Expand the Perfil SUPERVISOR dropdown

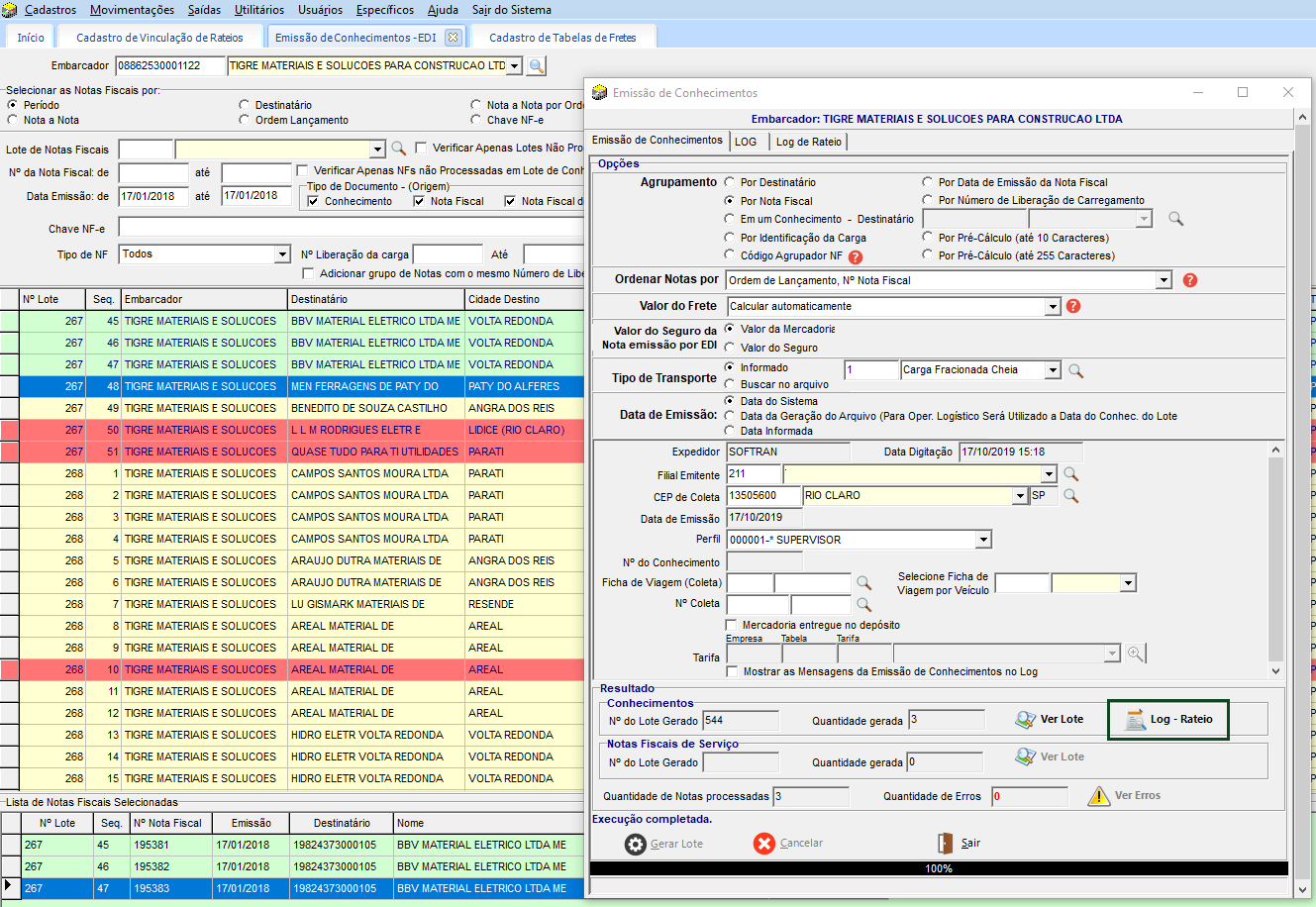point(982,540)
